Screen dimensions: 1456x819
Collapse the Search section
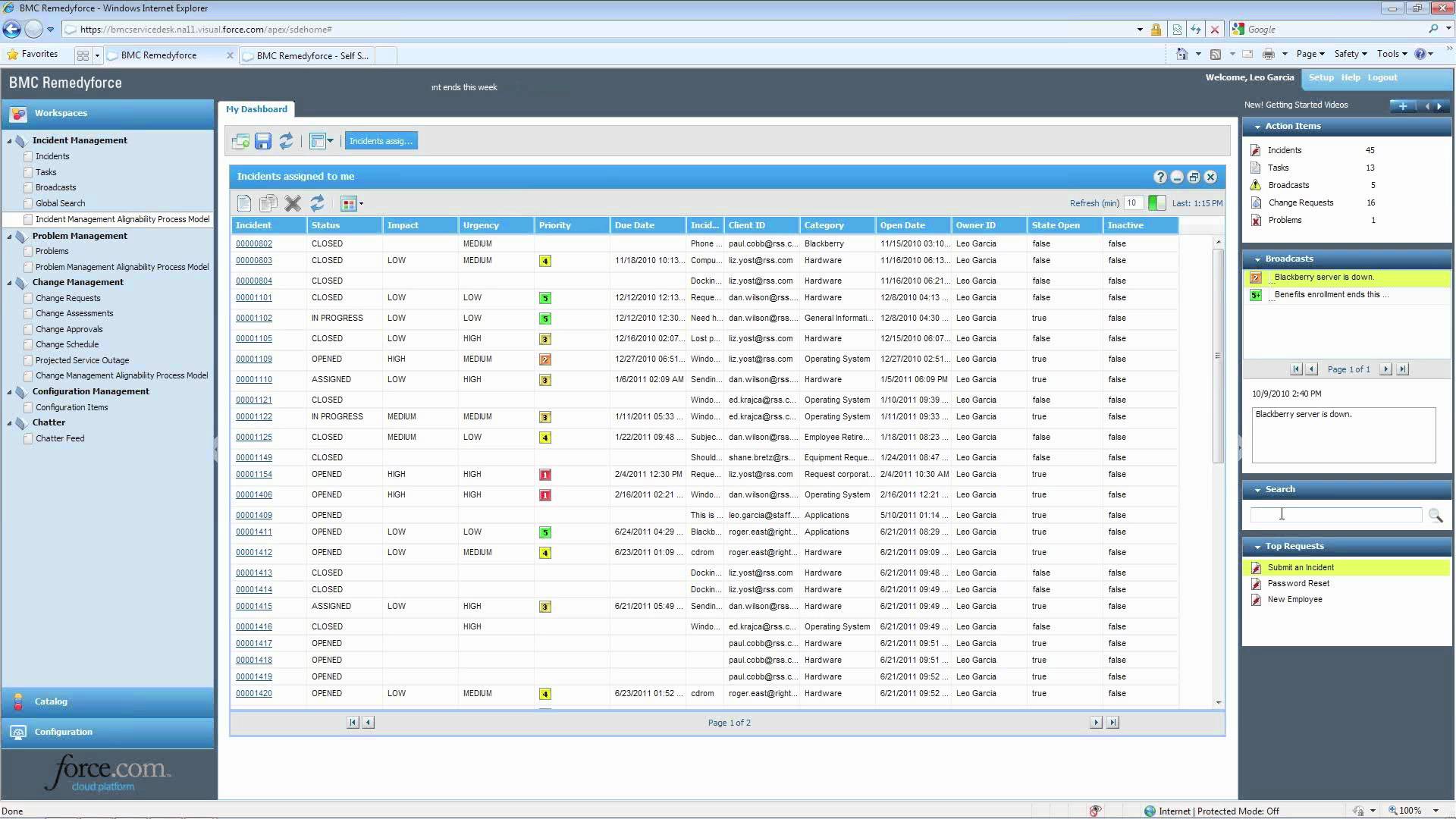click(x=1257, y=490)
